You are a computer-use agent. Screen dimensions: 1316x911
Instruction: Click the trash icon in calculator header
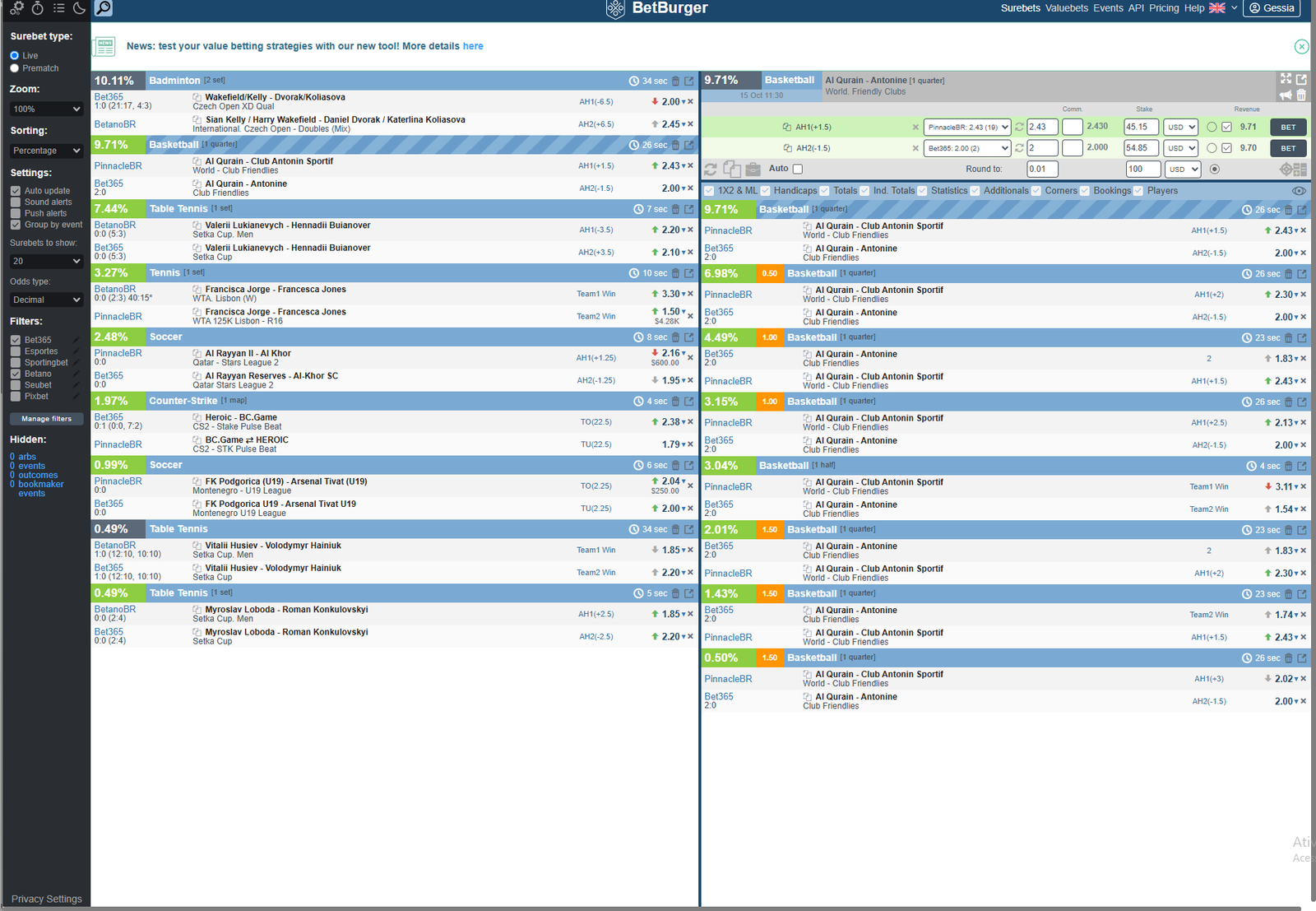[x=1301, y=95]
